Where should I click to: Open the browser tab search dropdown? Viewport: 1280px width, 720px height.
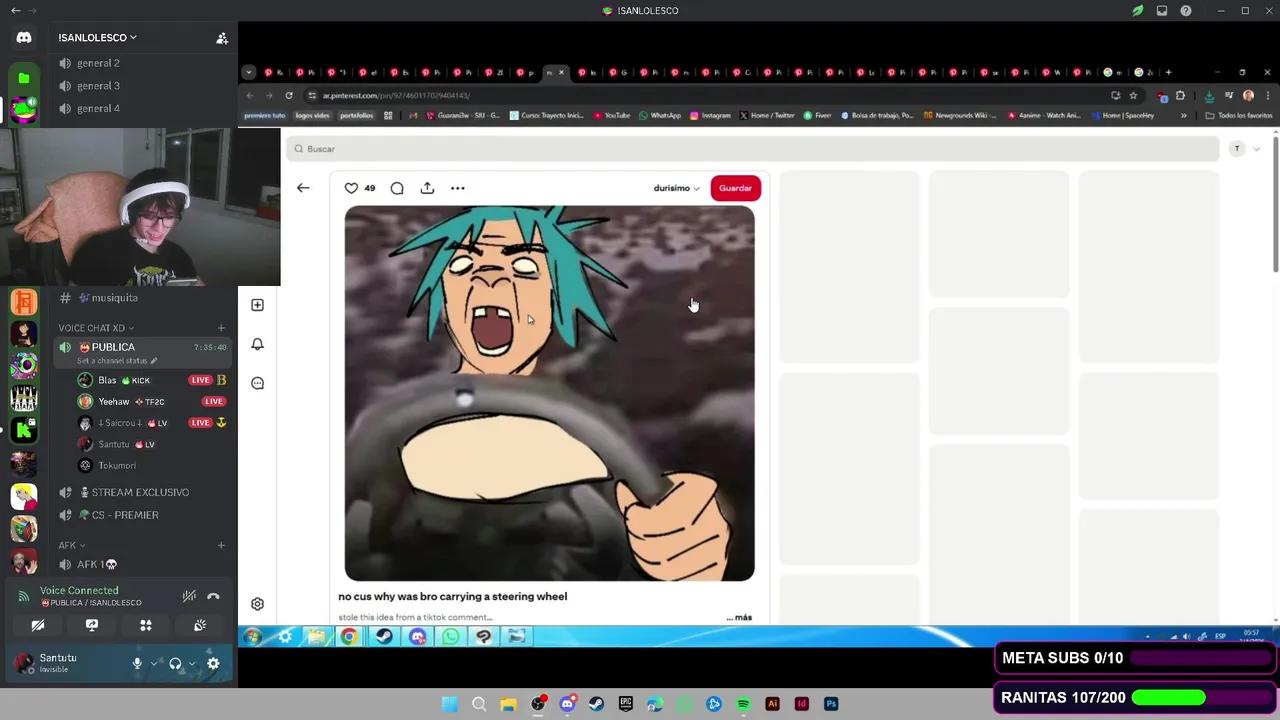(249, 72)
